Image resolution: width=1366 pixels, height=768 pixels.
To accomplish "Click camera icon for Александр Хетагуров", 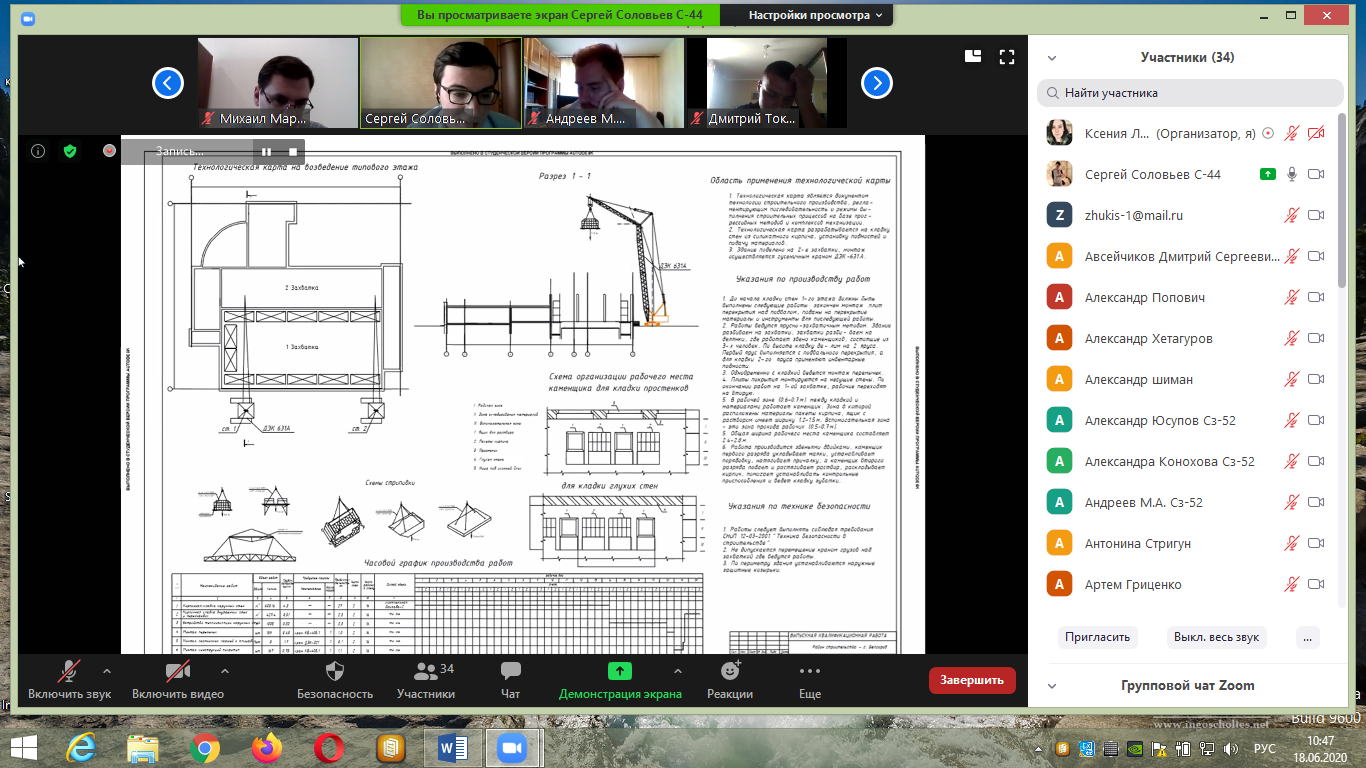I will (1316, 338).
